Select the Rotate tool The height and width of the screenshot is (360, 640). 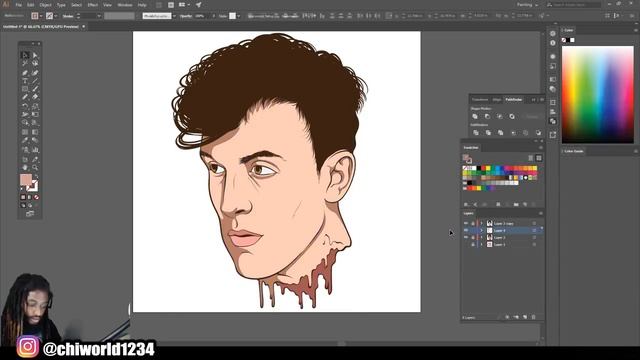25,106
